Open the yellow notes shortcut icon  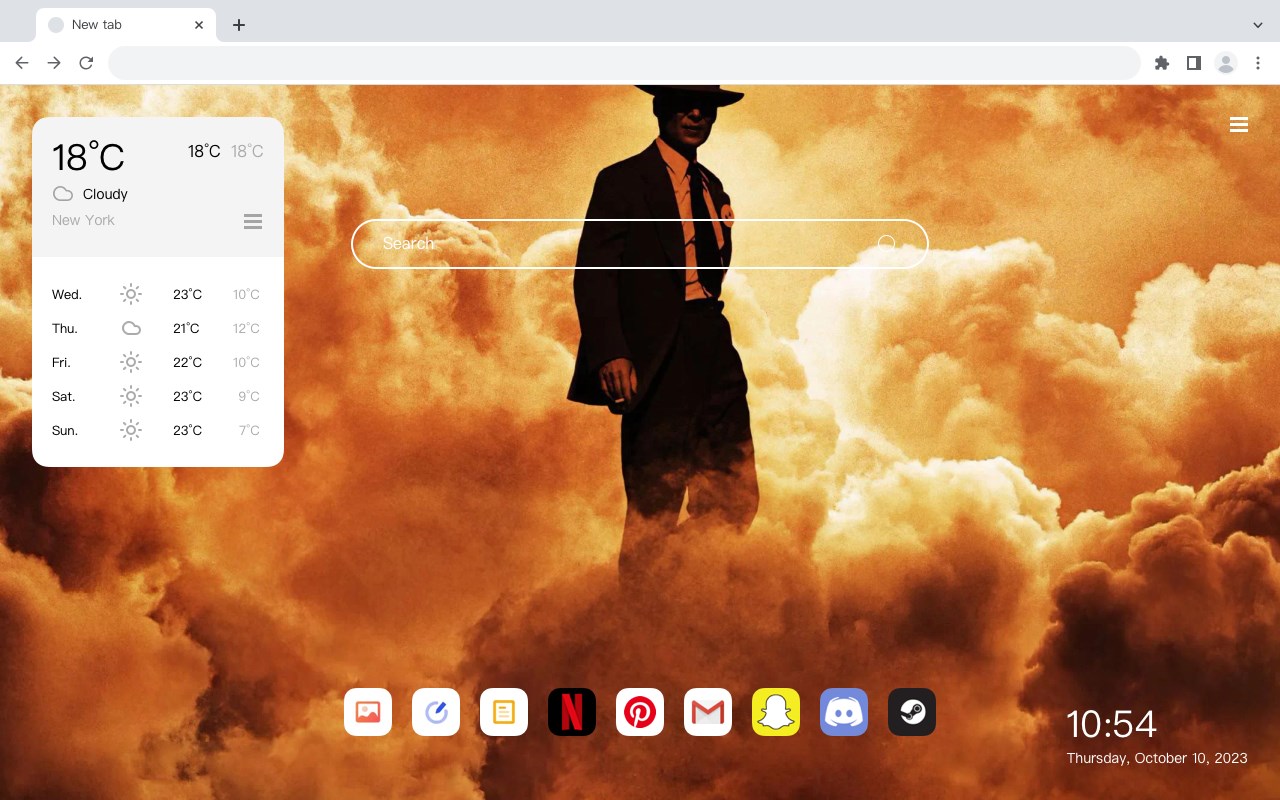(x=504, y=712)
